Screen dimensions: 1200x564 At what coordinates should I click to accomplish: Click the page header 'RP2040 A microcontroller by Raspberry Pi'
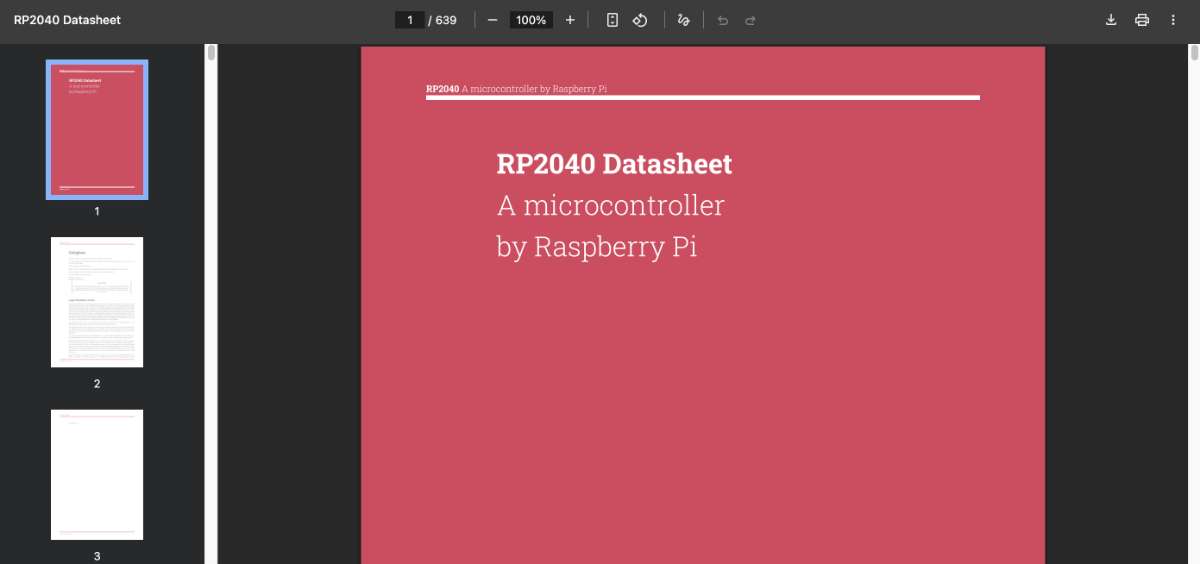pos(516,89)
